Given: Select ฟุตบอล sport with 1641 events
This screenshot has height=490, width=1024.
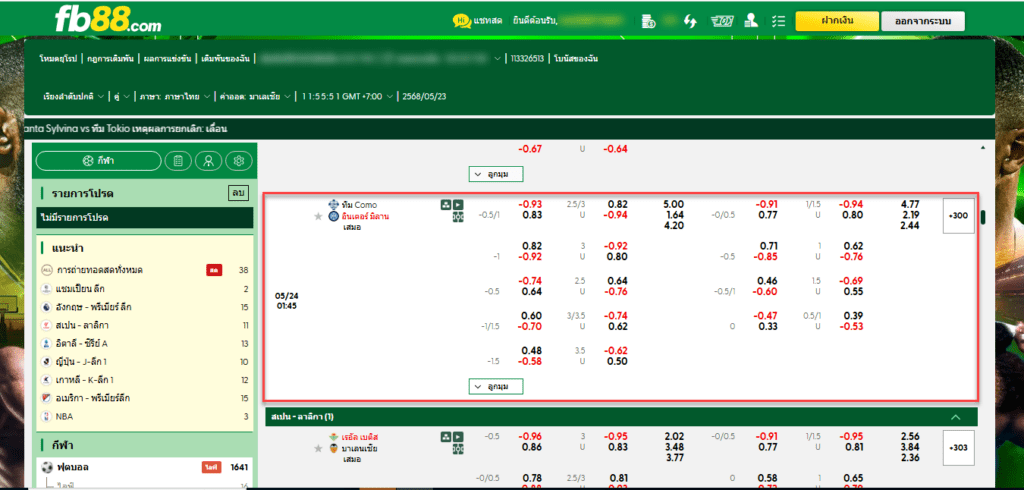Looking at the screenshot, I should (144, 467).
